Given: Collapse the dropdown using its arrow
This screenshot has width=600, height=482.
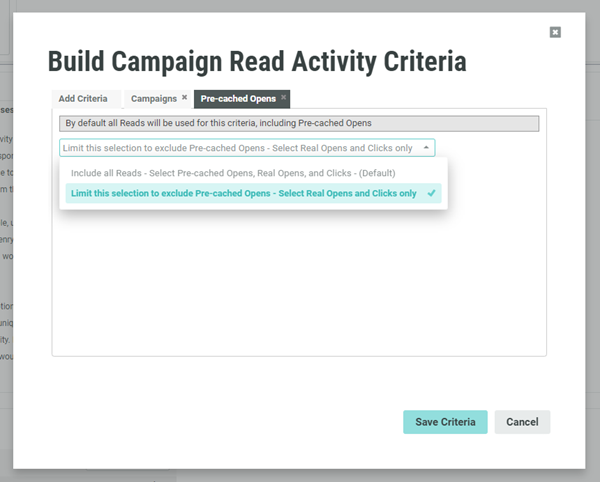Looking at the screenshot, I should tap(427, 147).
